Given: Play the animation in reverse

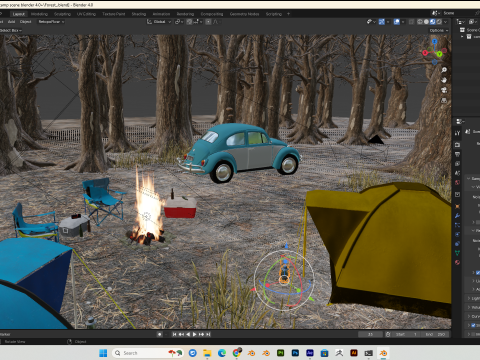Looking at the screenshot, I should coord(188,334).
